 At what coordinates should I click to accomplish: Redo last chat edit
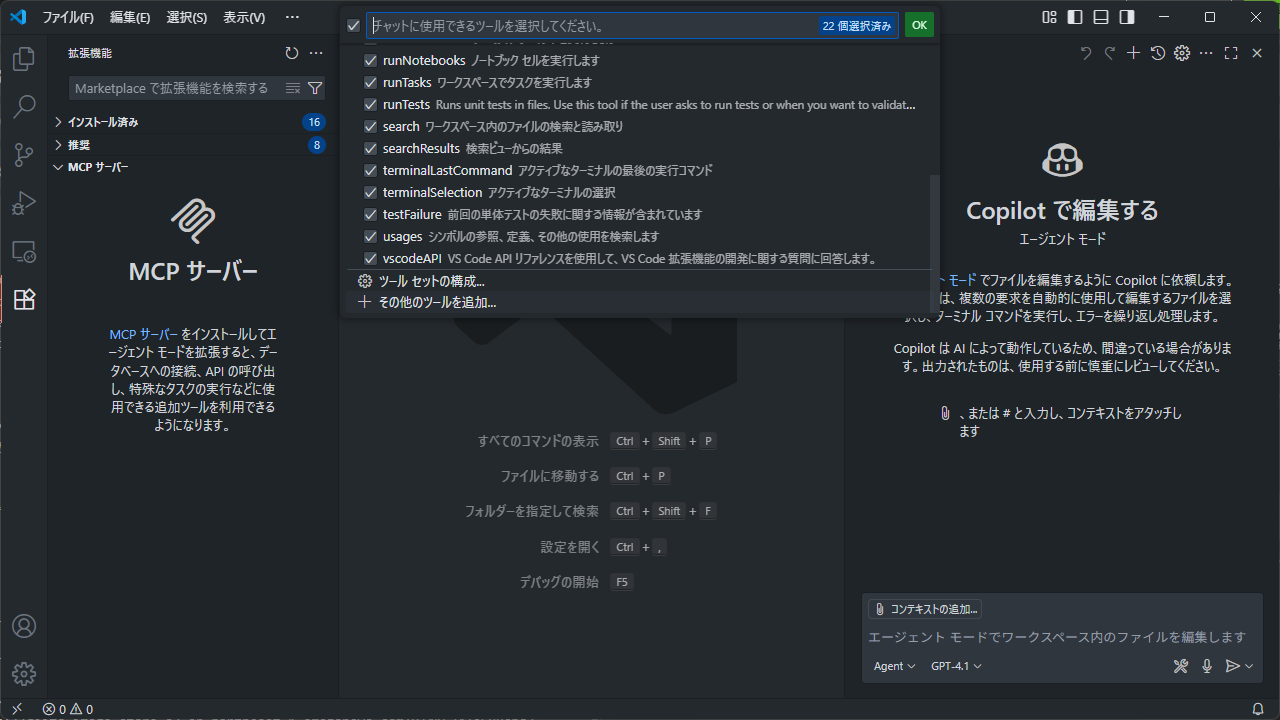click(x=1109, y=53)
